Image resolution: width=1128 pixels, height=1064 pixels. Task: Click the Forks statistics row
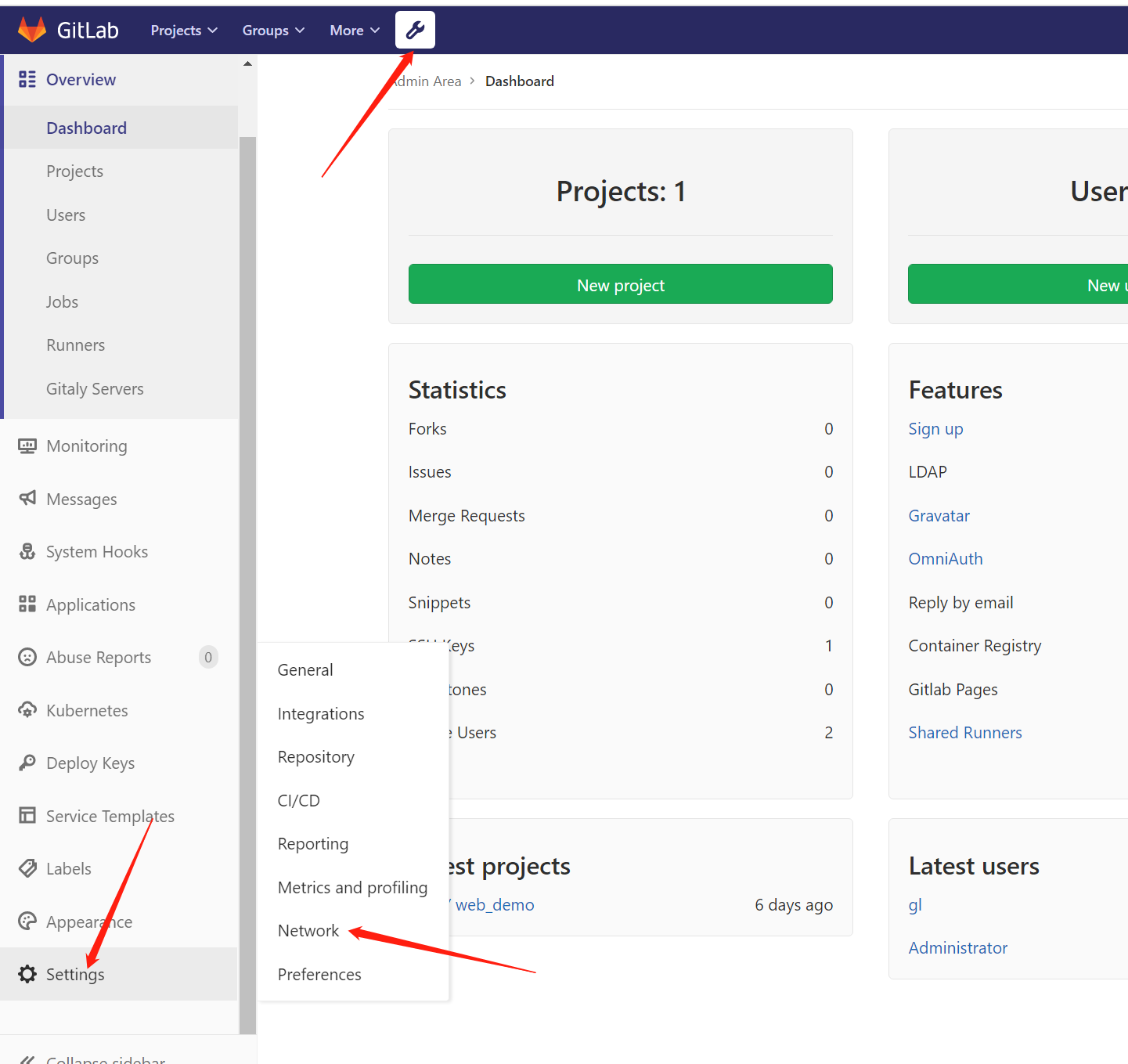tap(620, 428)
